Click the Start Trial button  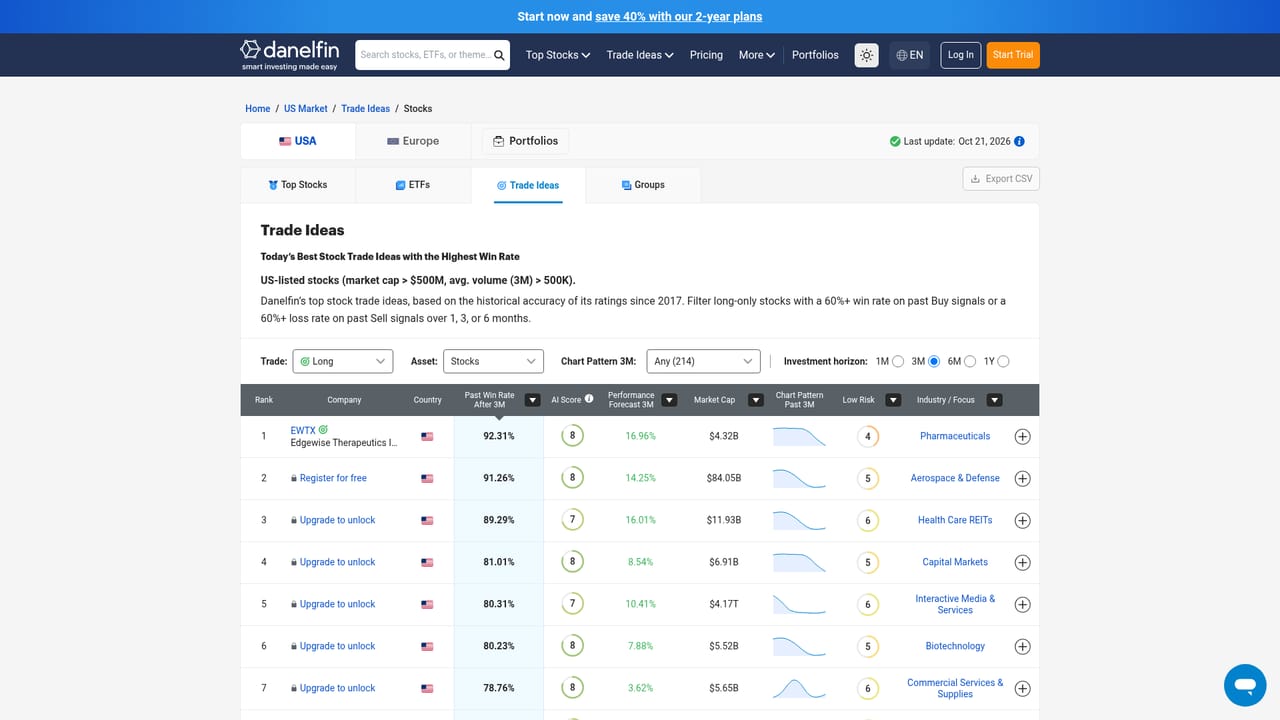tap(1013, 55)
